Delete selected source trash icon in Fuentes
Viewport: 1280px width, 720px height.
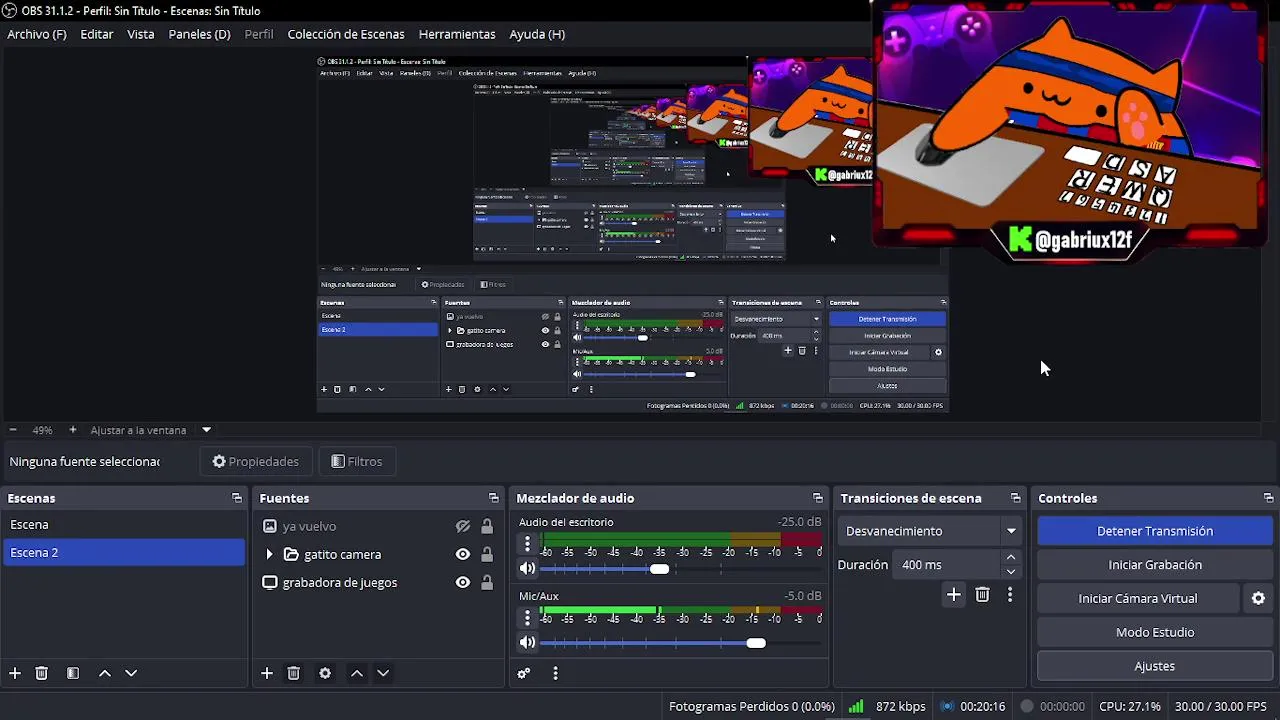pos(294,673)
